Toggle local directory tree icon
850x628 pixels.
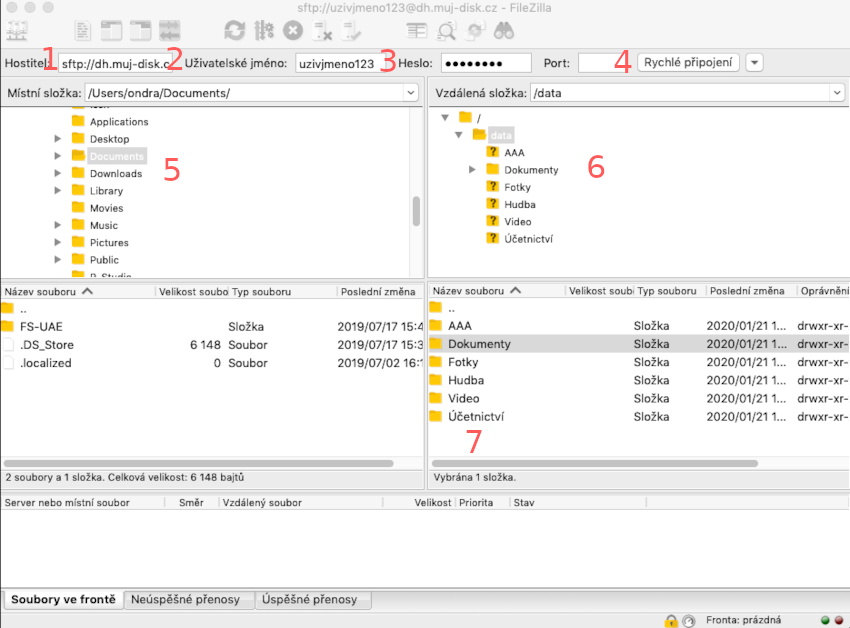(112, 30)
